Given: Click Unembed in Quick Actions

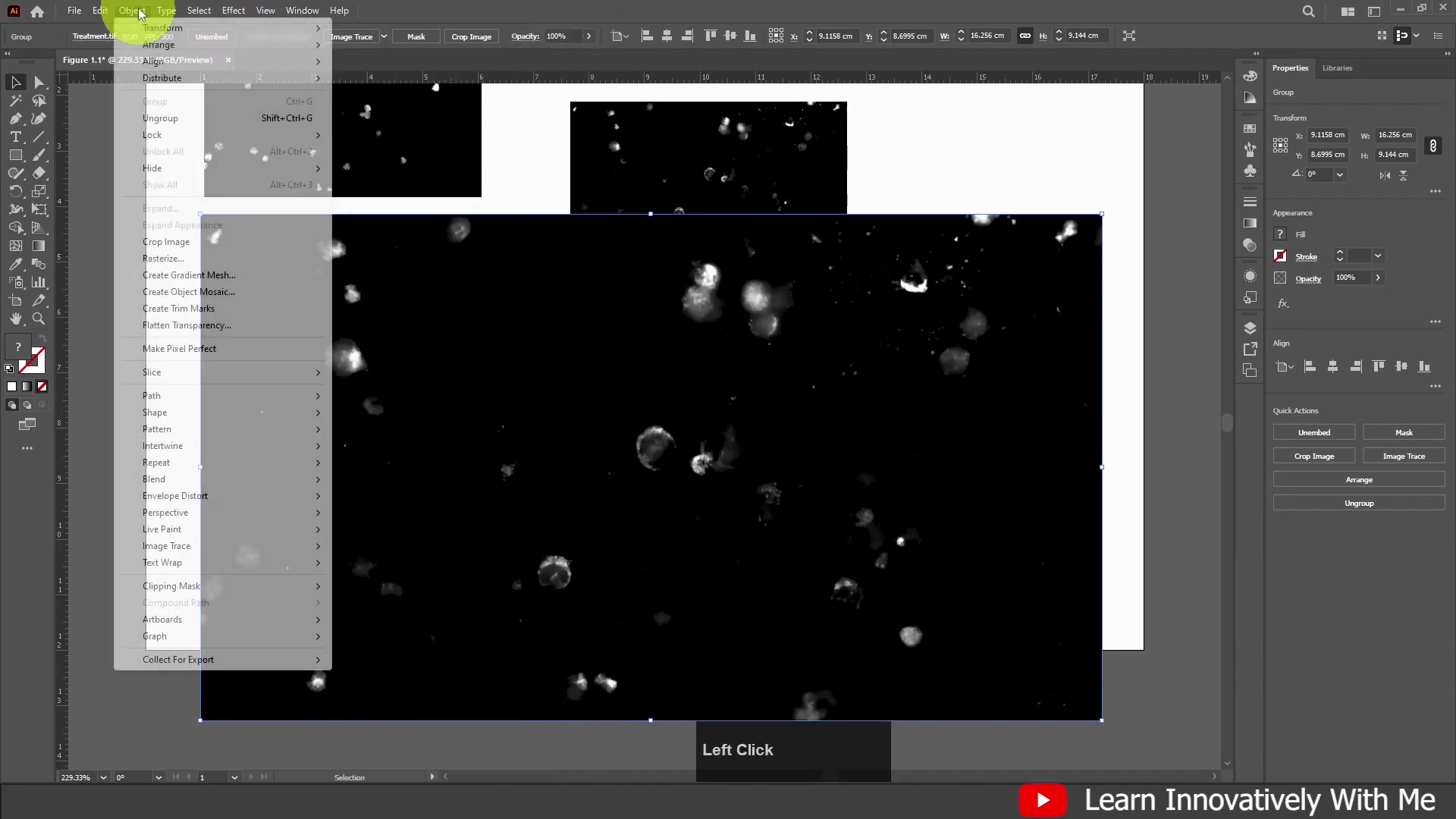Looking at the screenshot, I should [x=1313, y=432].
